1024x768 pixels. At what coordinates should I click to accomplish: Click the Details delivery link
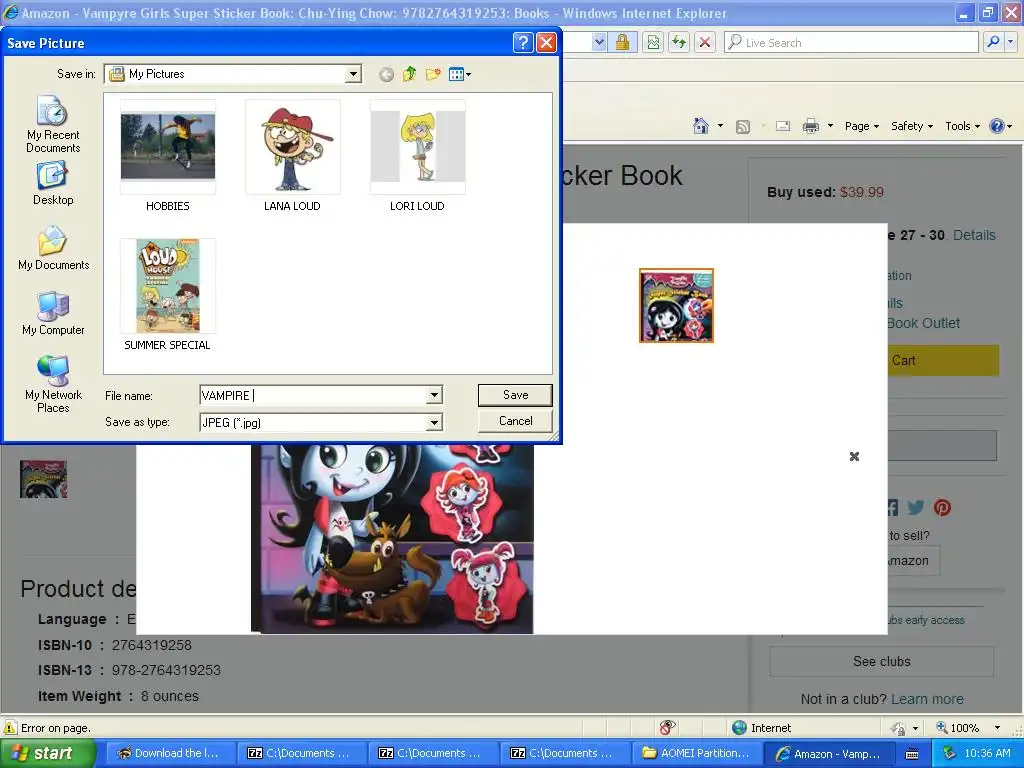[x=974, y=235]
